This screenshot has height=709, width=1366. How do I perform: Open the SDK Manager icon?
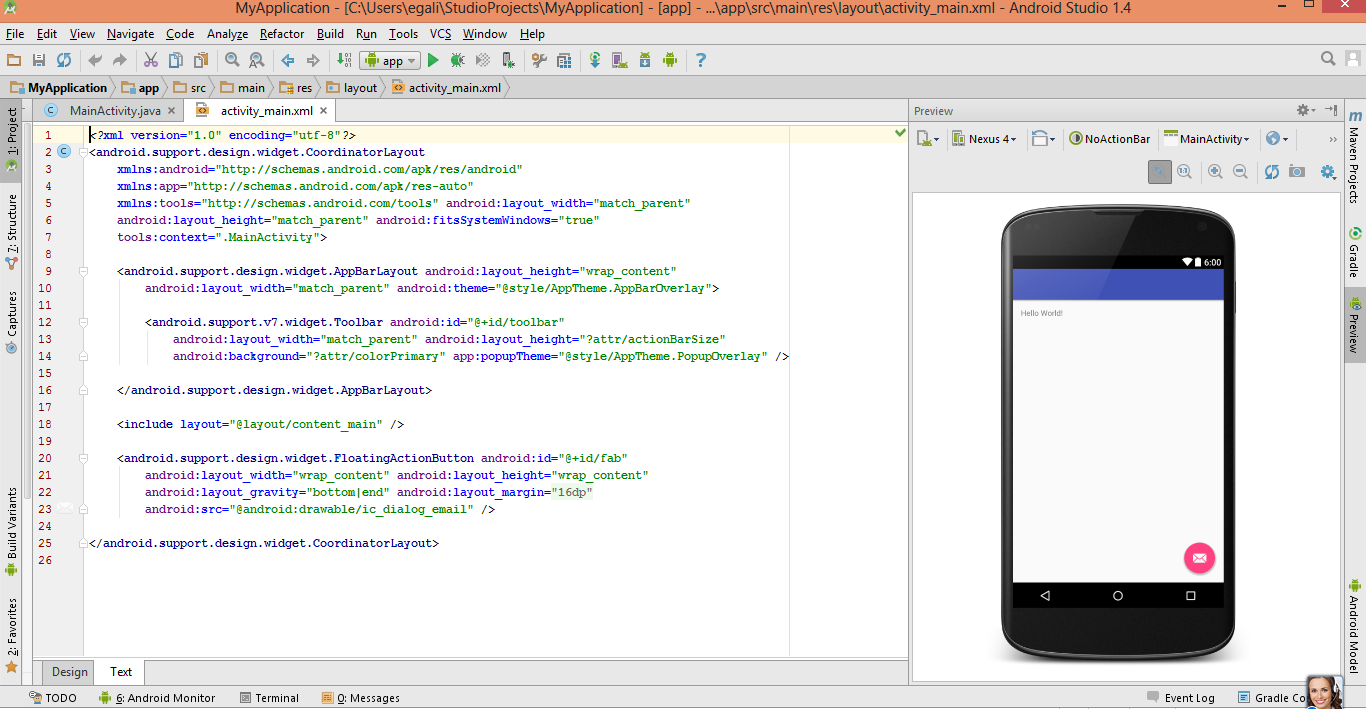click(645, 60)
